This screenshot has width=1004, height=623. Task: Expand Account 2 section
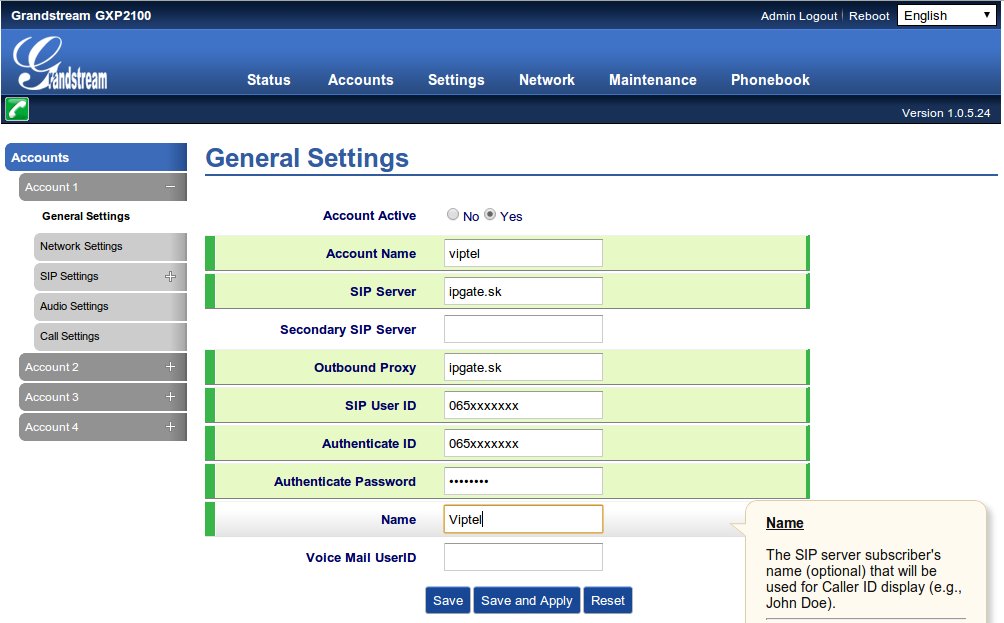coord(170,367)
